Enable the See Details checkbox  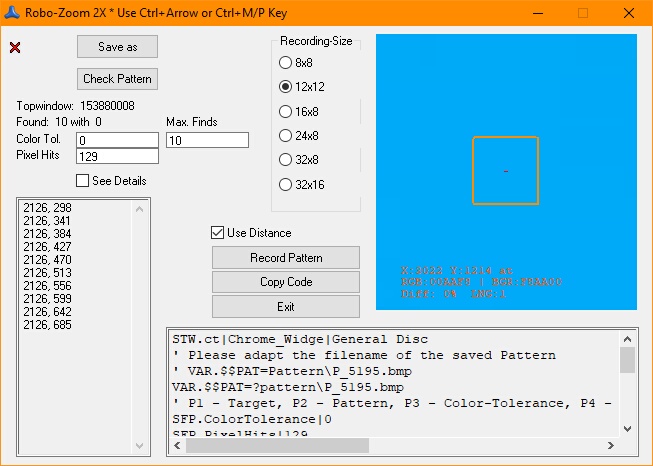coord(84,181)
